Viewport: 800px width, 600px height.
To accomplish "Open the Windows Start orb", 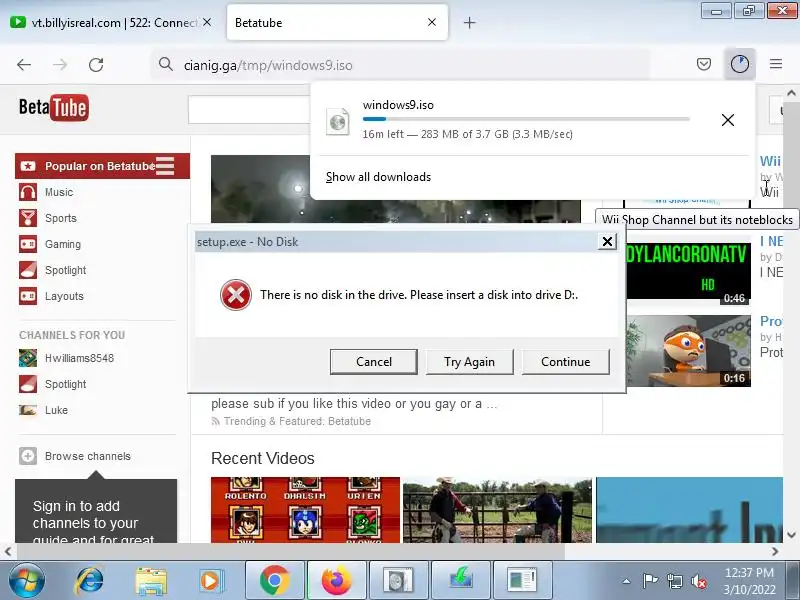I will coord(27,581).
